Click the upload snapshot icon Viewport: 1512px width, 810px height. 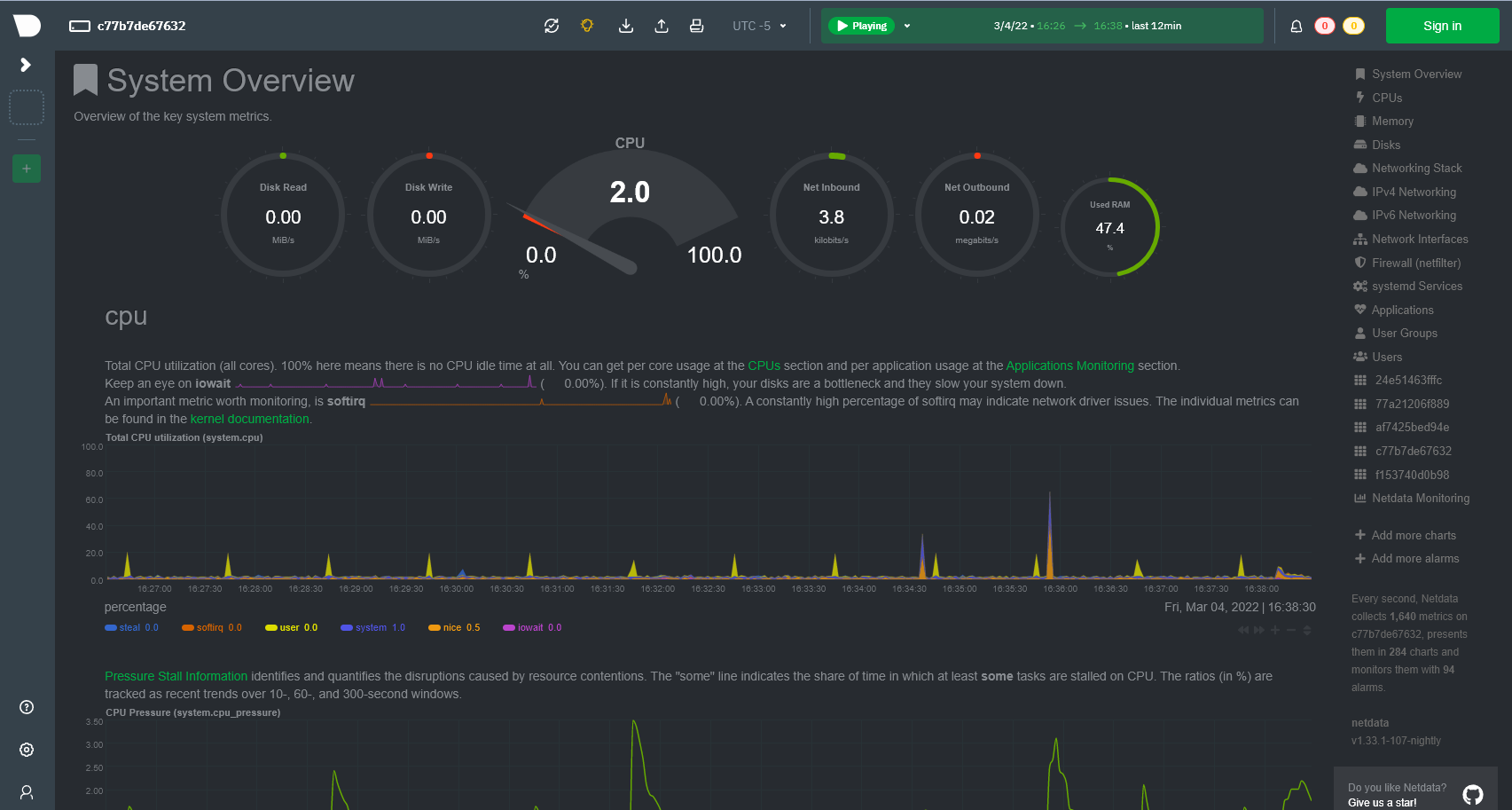[x=662, y=26]
